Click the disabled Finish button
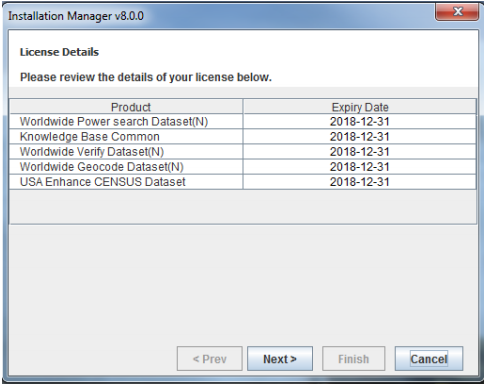 coord(354,359)
